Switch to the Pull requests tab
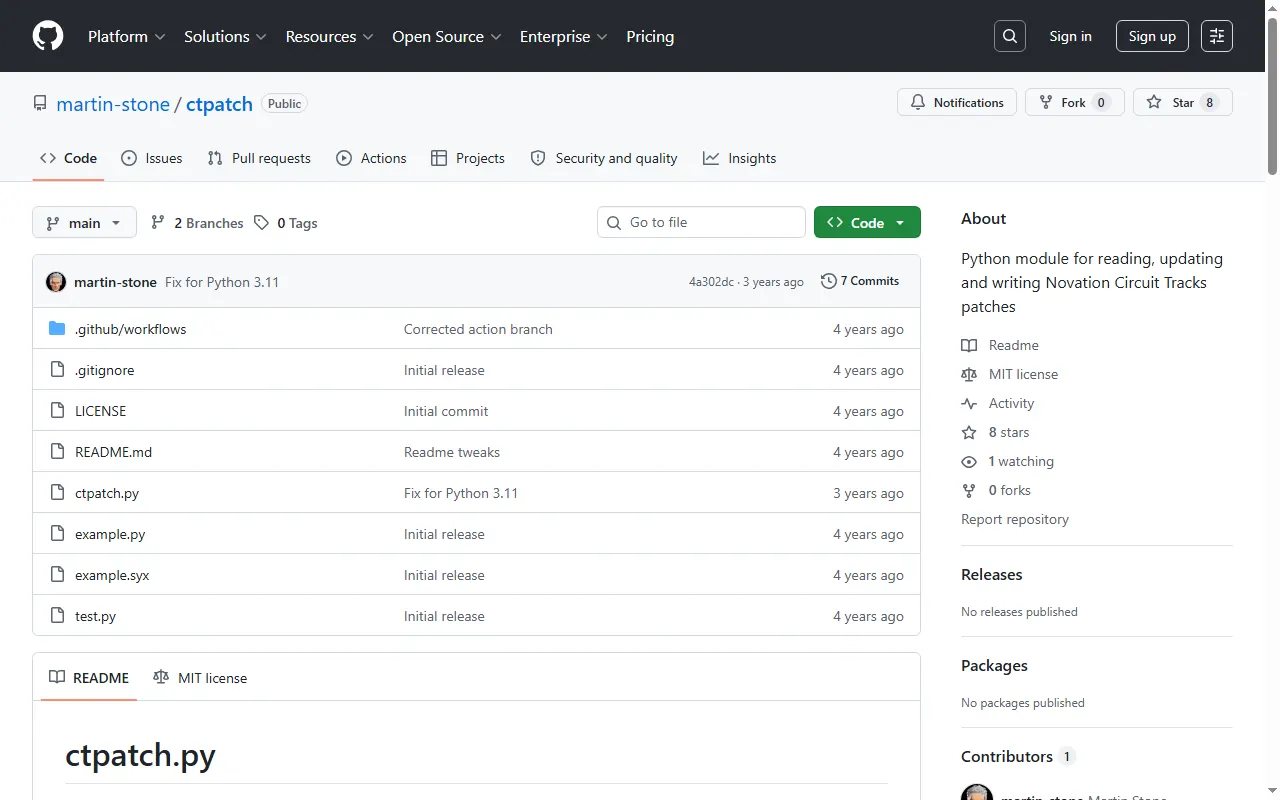 tap(259, 158)
